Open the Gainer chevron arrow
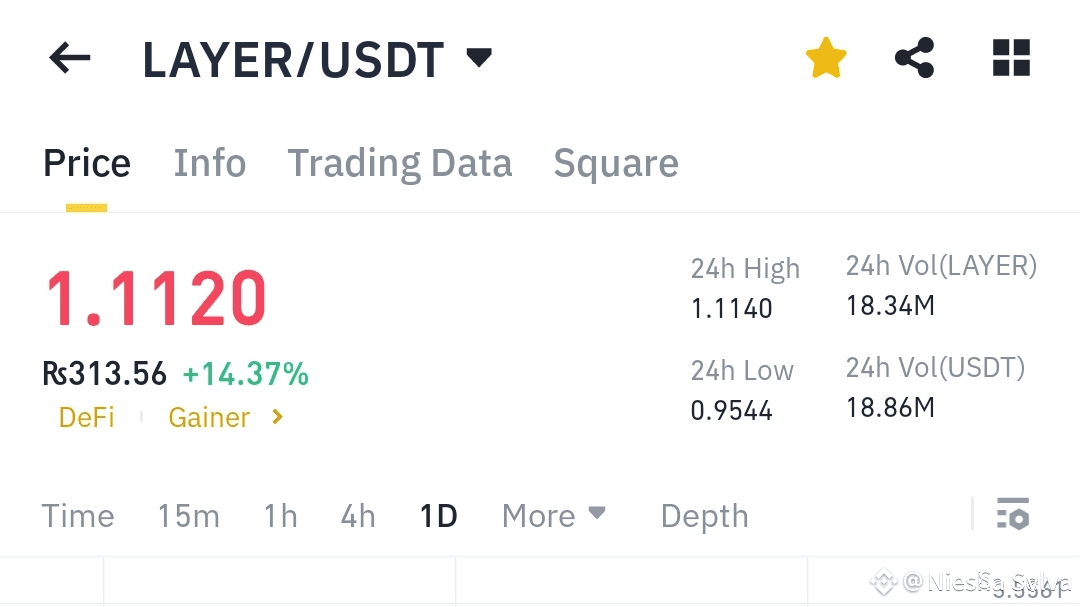The height and width of the screenshot is (607, 1080). 278,417
